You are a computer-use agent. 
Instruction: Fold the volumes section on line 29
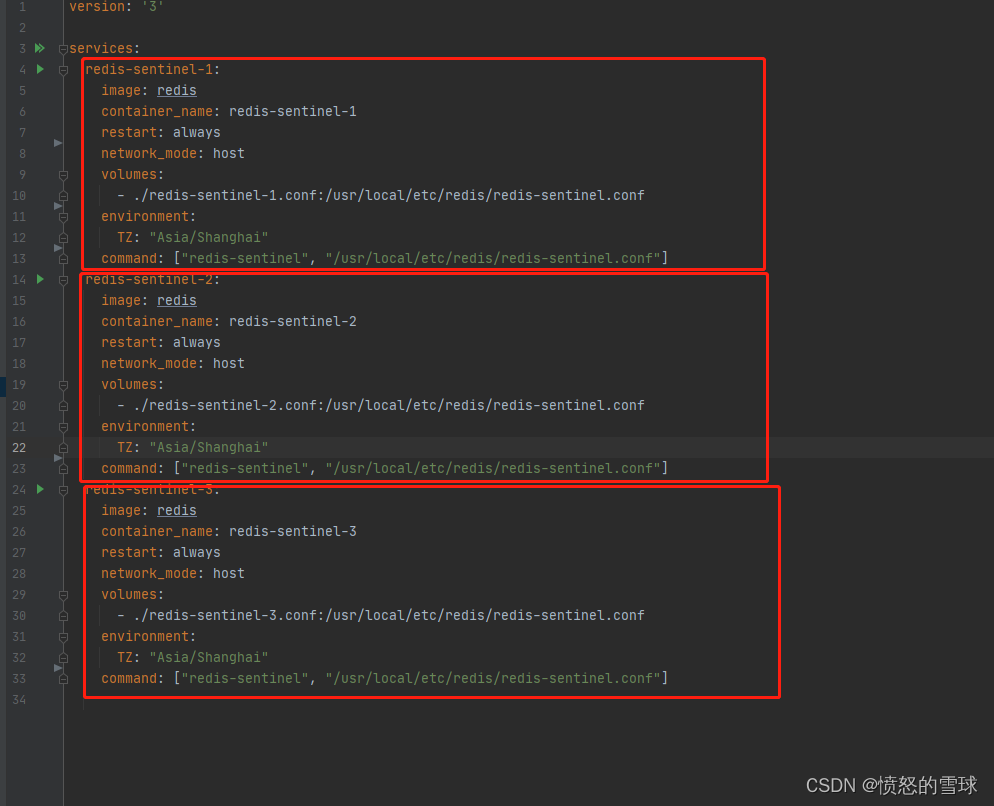(63, 595)
